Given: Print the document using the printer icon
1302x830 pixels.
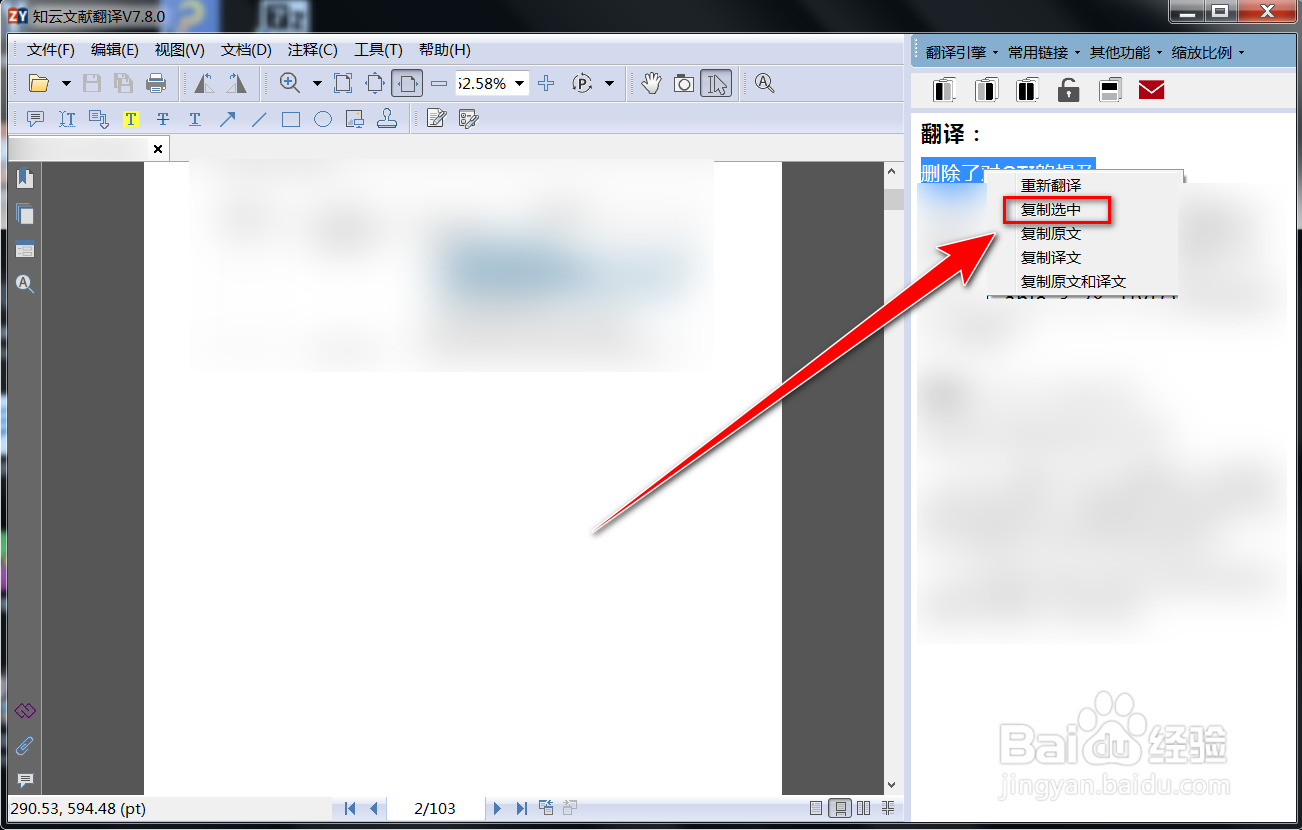Looking at the screenshot, I should [x=156, y=84].
